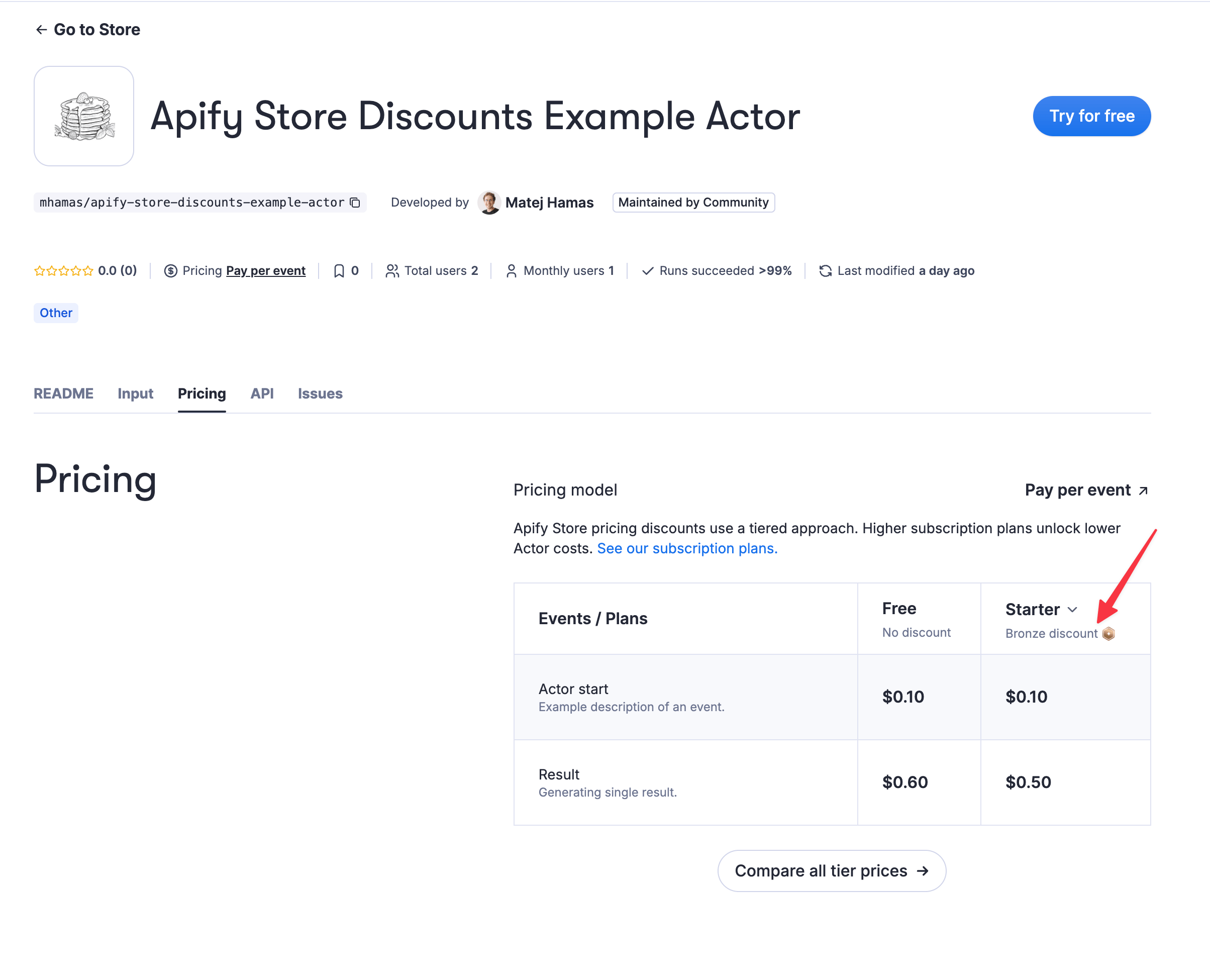This screenshot has width=1210, height=980.
Task: Click the dollar pricing icon in stats bar
Action: 171,270
